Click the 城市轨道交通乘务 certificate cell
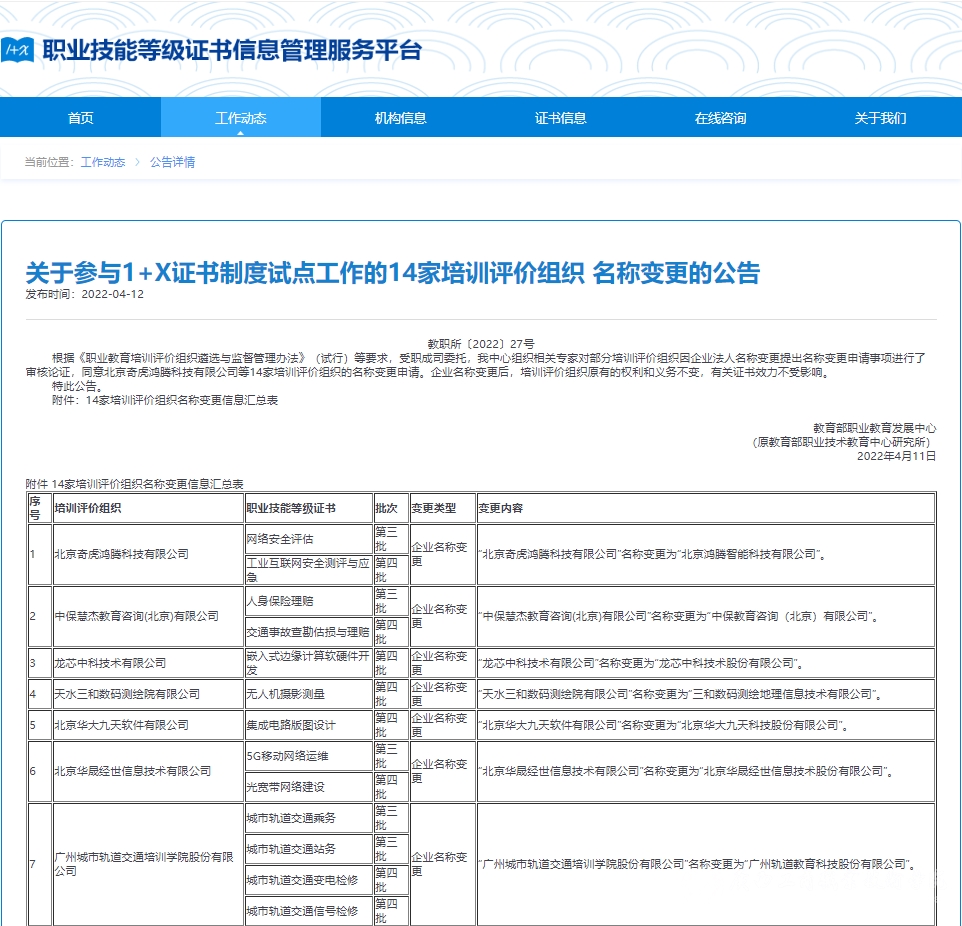This screenshot has height=926, width=962. [x=309, y=818]
